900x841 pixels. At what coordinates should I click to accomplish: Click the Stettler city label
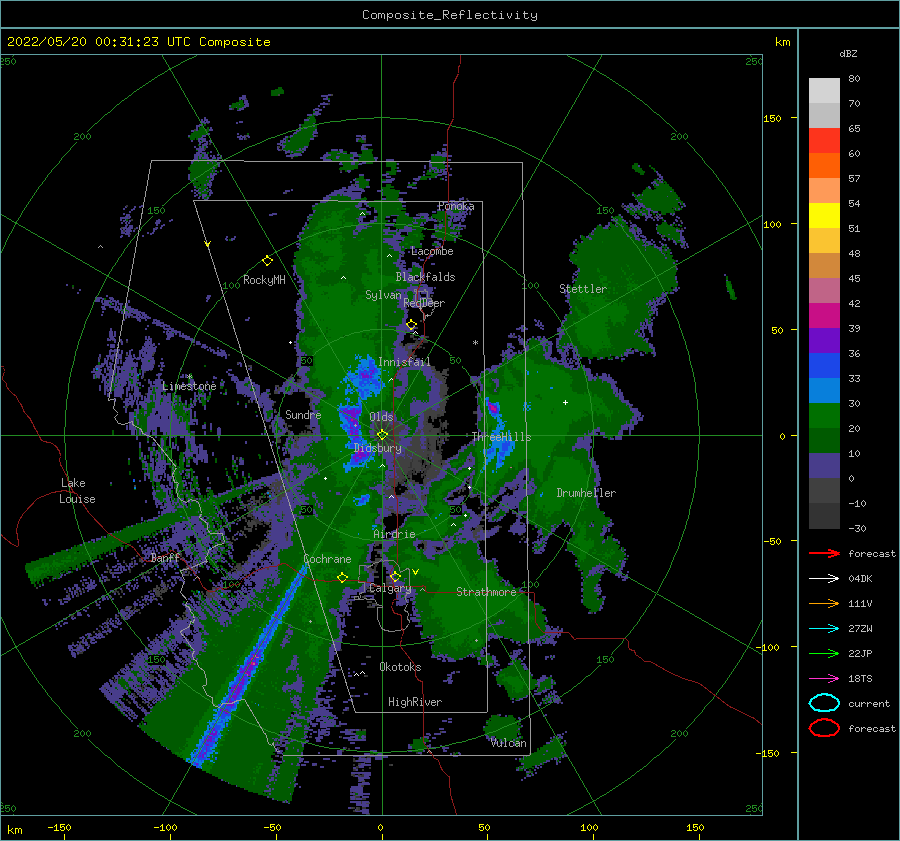583,289
